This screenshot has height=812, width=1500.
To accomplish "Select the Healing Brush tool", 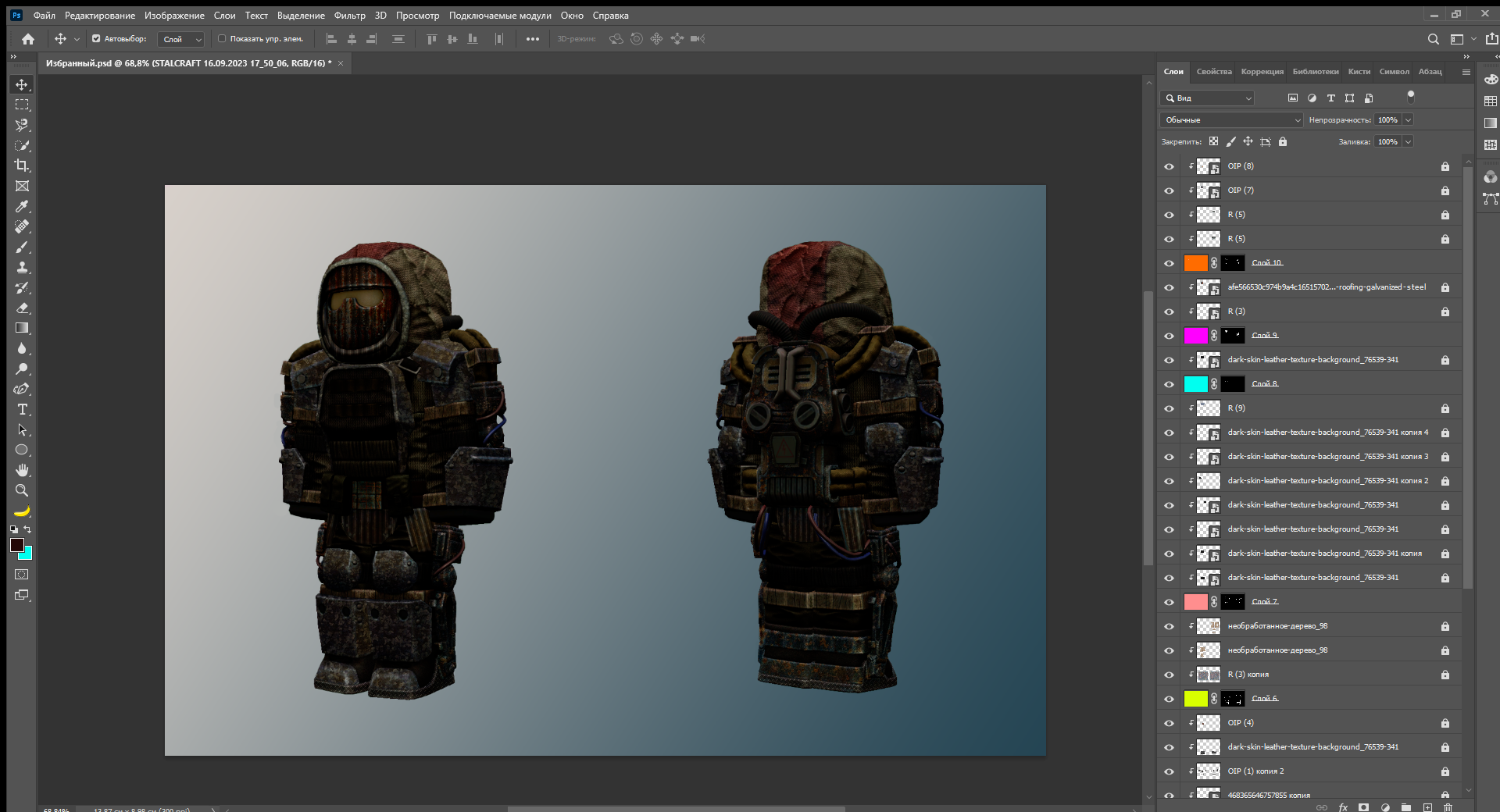I will (x=22, y=226).
